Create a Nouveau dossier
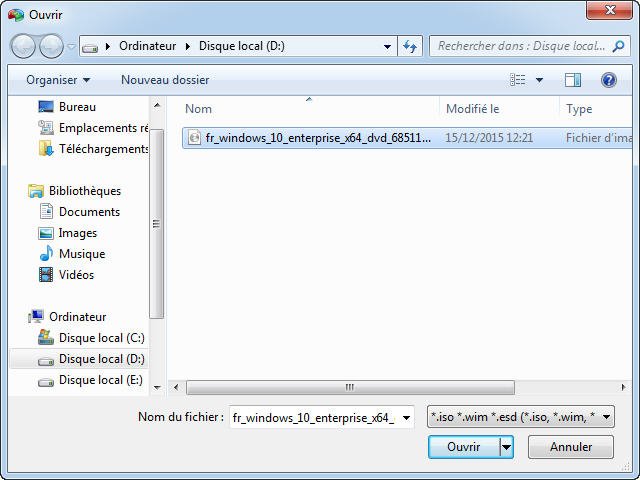 pyautogui.click(x=165, y=80)
